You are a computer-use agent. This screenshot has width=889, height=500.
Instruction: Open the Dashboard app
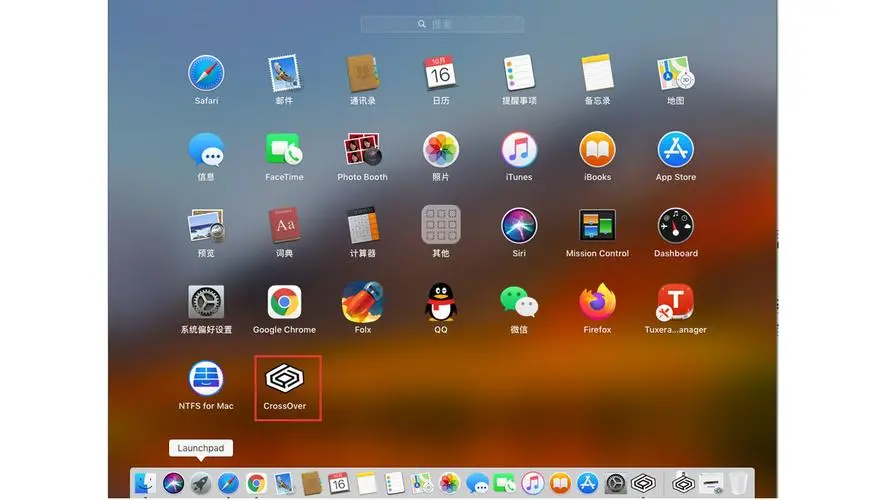tap(675, 226)
